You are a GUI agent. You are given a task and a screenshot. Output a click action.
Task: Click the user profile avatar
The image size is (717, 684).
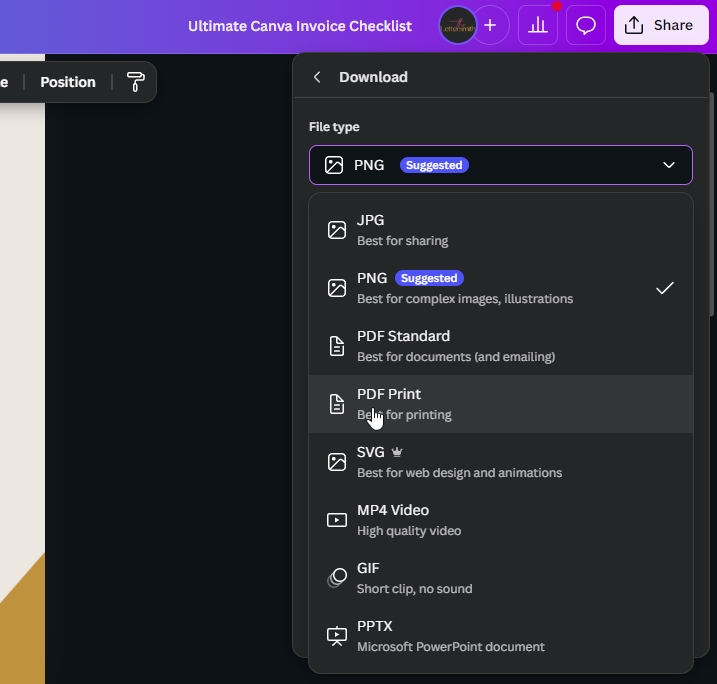point(458,26)
